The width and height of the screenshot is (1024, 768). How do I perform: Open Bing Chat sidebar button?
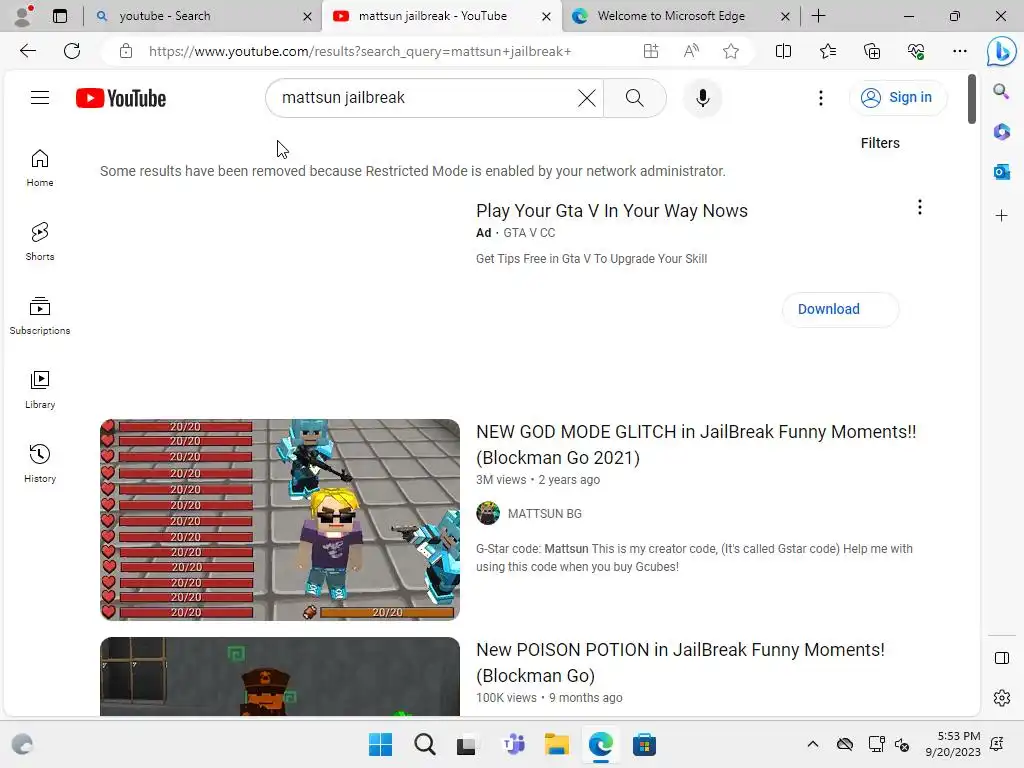[x=1001, y=52]
